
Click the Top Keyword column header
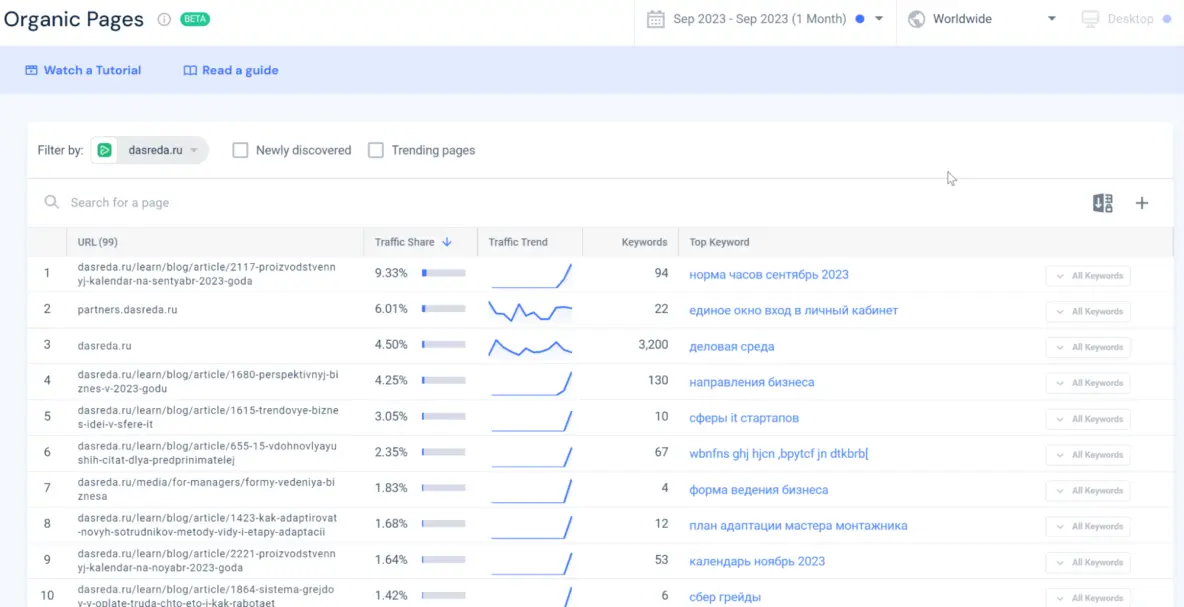point(719,242)
